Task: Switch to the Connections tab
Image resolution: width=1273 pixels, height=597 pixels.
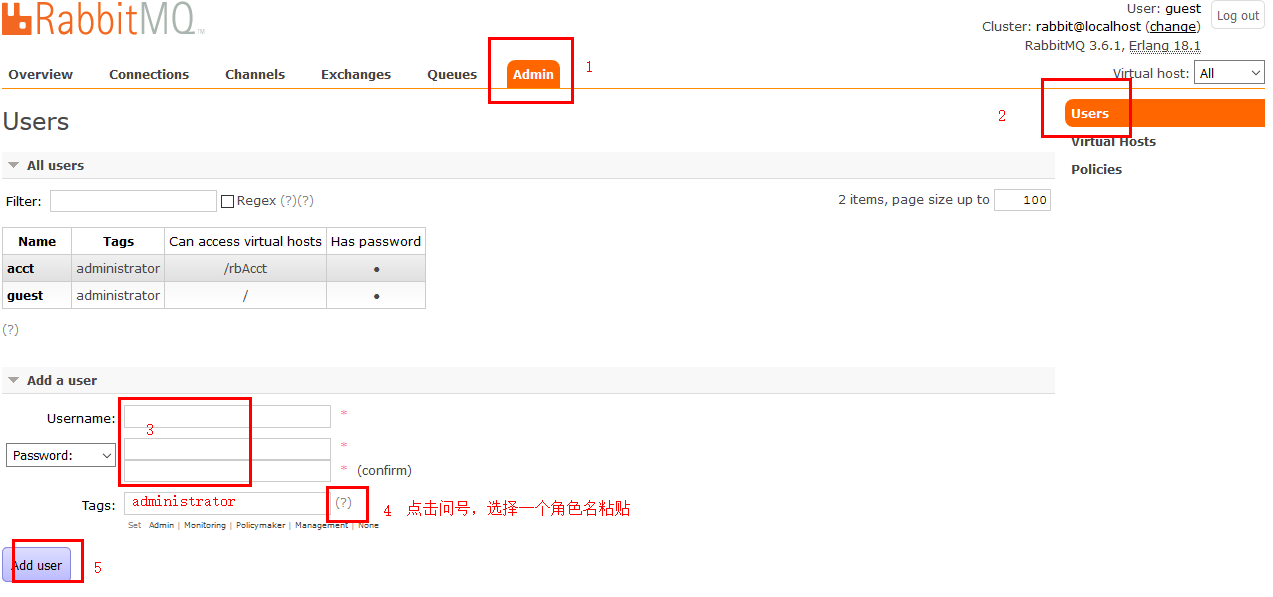Action: (x=149, y=74)
